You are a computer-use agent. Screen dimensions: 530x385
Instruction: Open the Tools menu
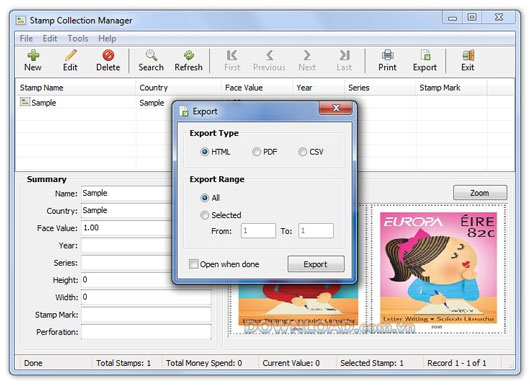pos(78,39)
